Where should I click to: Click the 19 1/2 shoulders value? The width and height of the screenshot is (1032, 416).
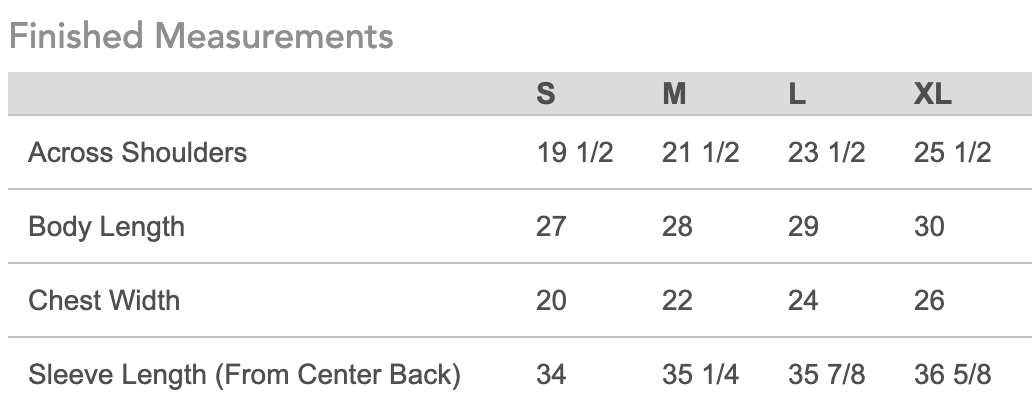click(575, 153)
